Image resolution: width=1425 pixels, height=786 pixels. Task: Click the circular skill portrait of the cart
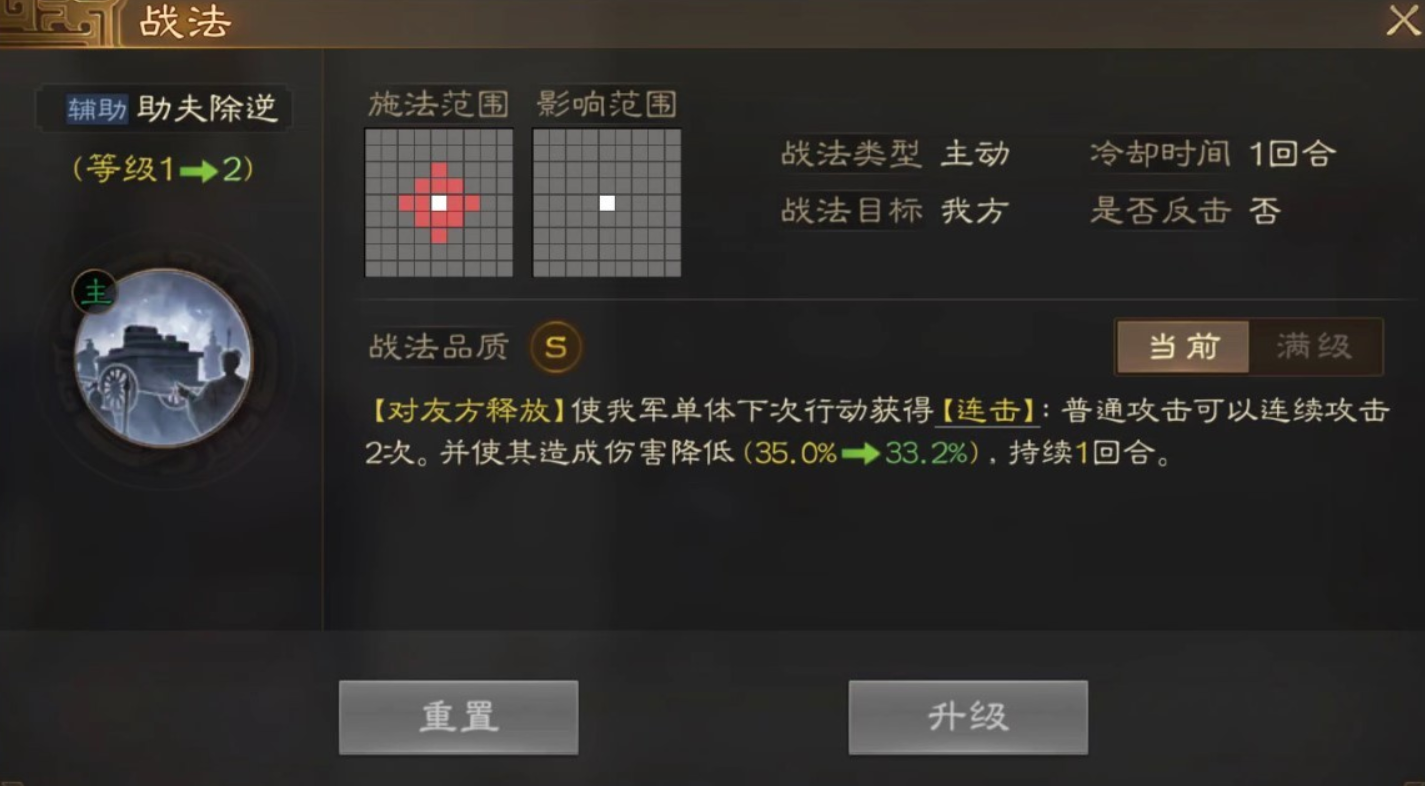click(163, 358)
